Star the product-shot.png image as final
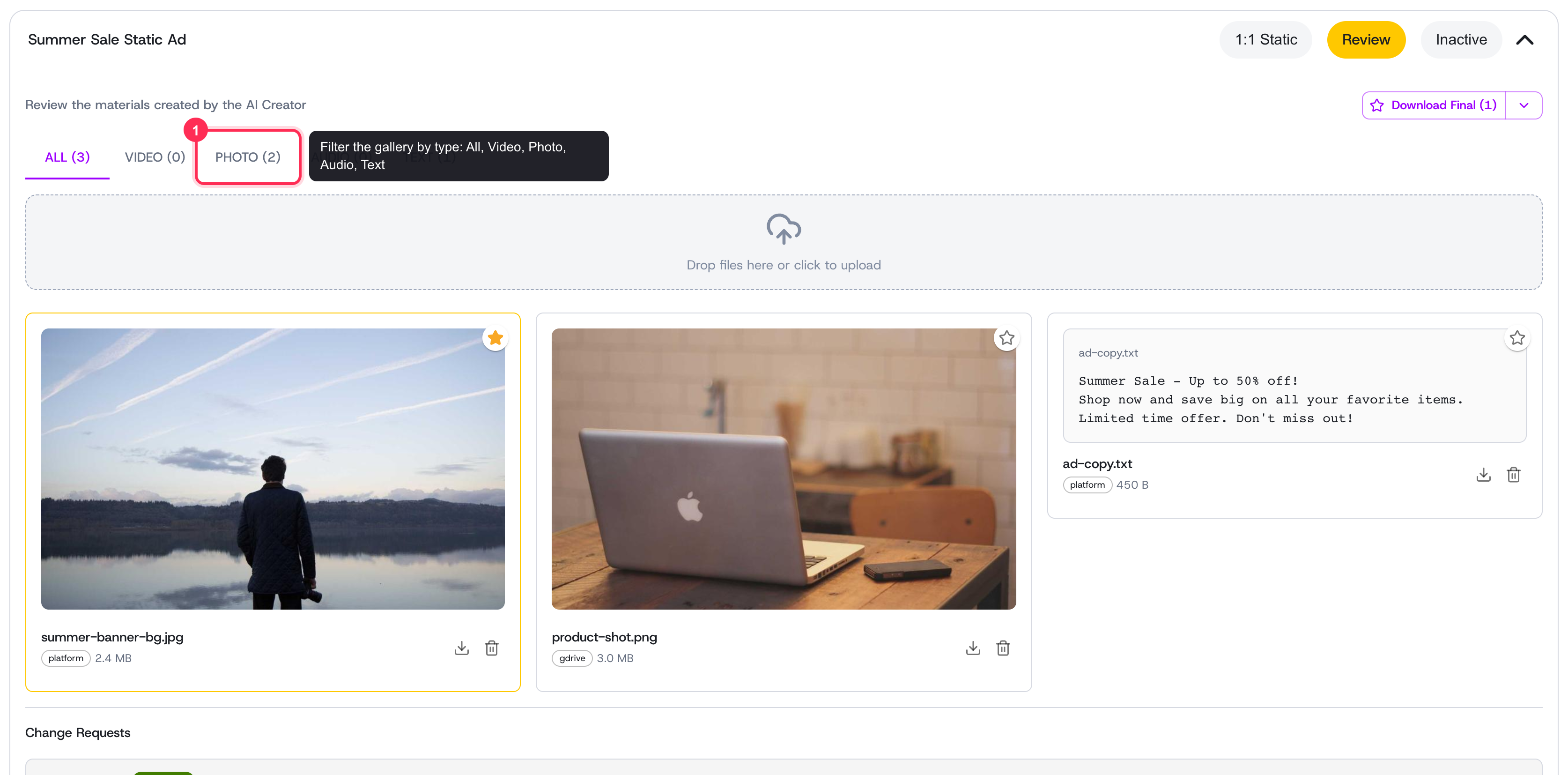Viewport: 1568px width, 775px height. coord(1007,338)
